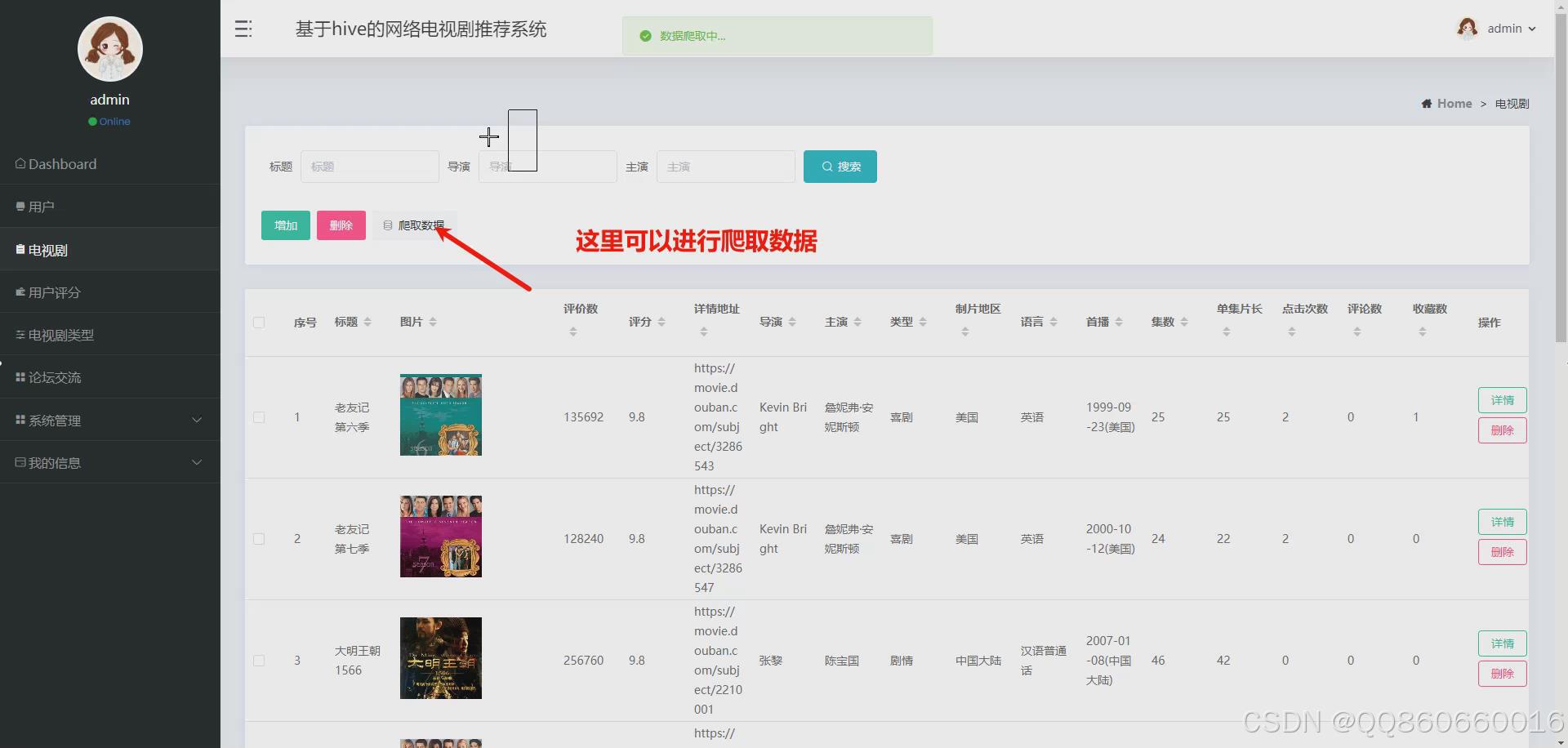Delete the 老友记 第七季 row
Screen dimensions: 1568x748
click(x=1503, y=552)
